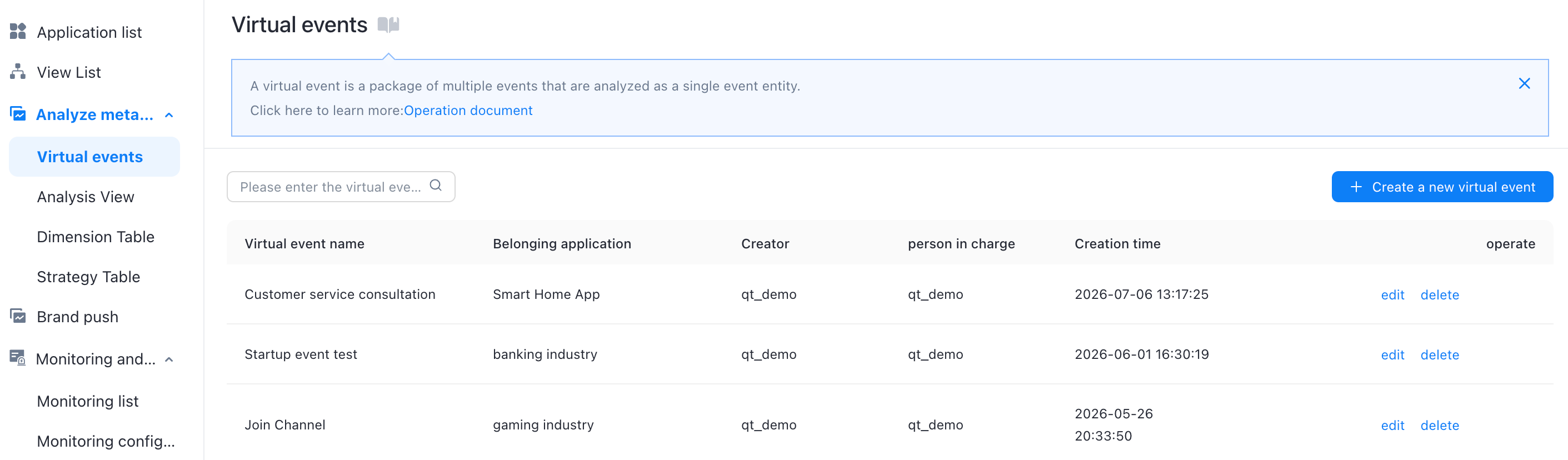Click the book icon beside Virtual events title

click(x=388, y=25)
